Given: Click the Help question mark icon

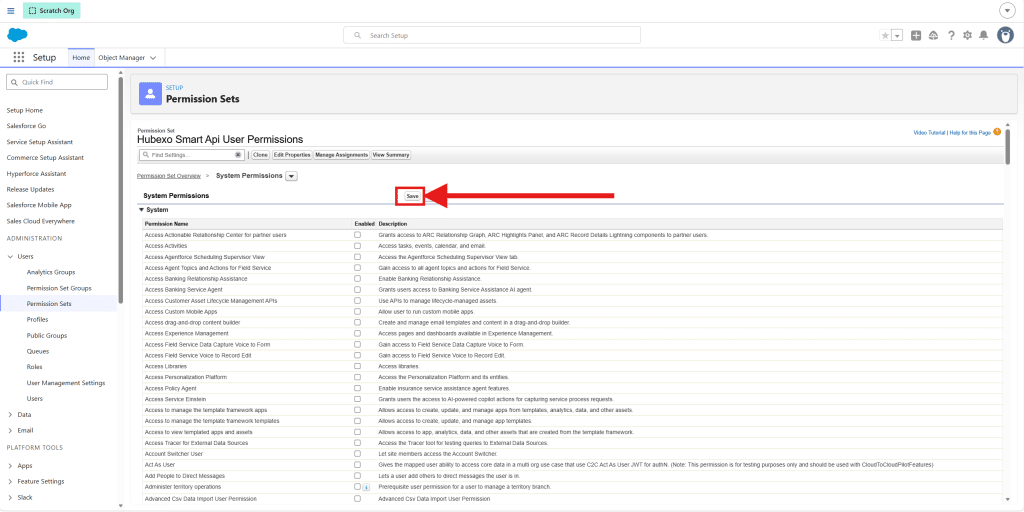Looking at the screenshot, I should pyautogui.click(x=951, y=35).
